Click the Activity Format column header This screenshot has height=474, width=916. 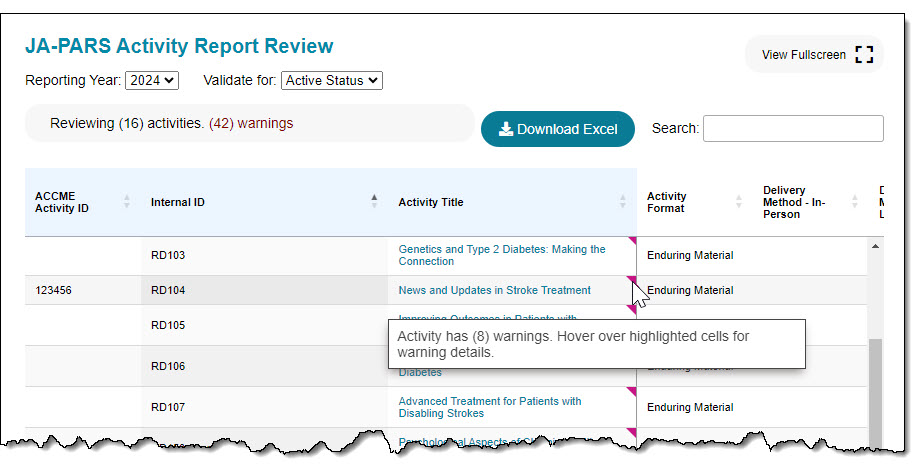click(695, 202)
